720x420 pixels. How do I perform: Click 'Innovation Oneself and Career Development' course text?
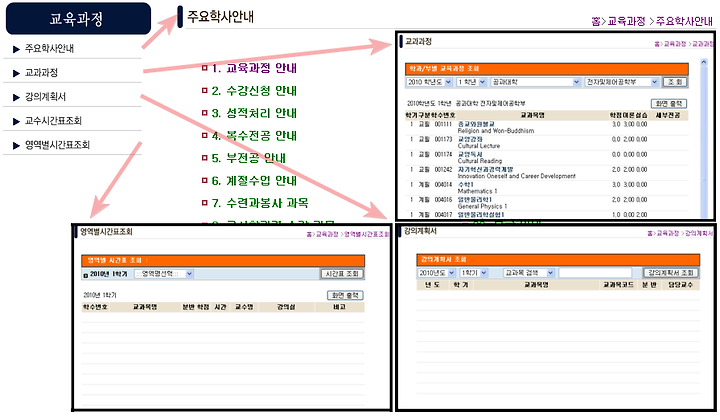click(516, 176)
